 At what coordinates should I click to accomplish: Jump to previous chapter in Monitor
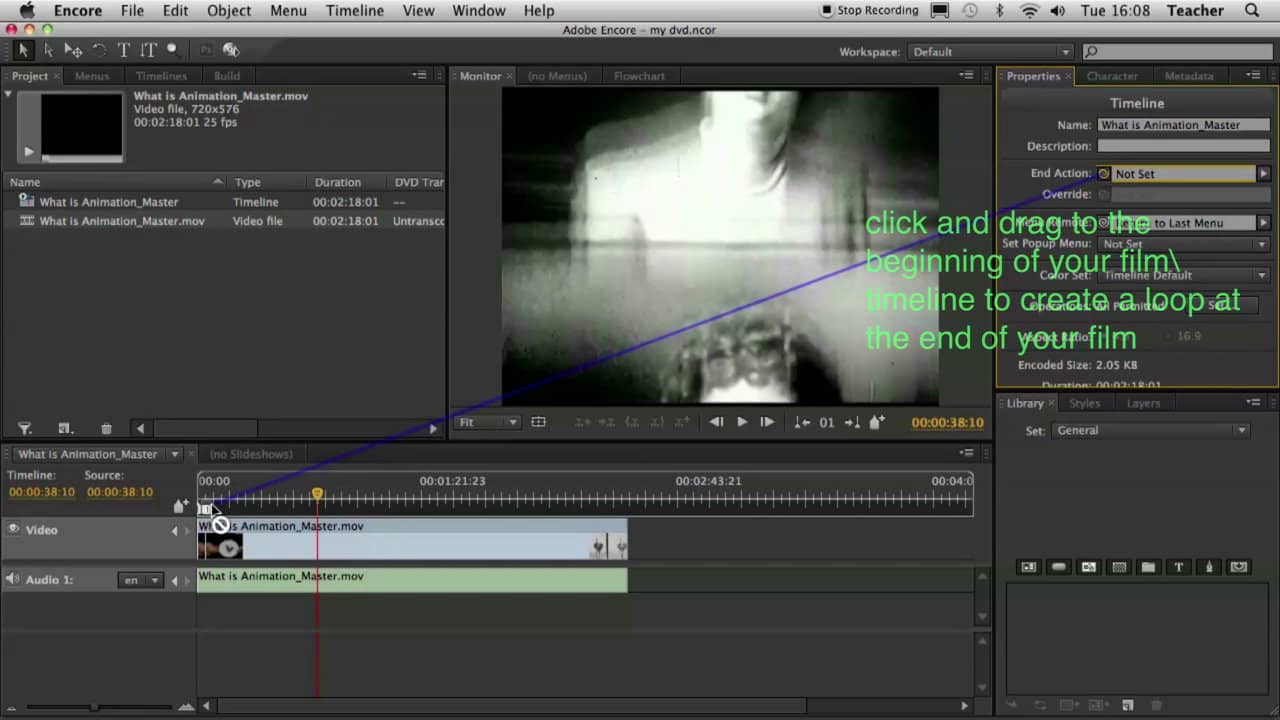(802, 422)
